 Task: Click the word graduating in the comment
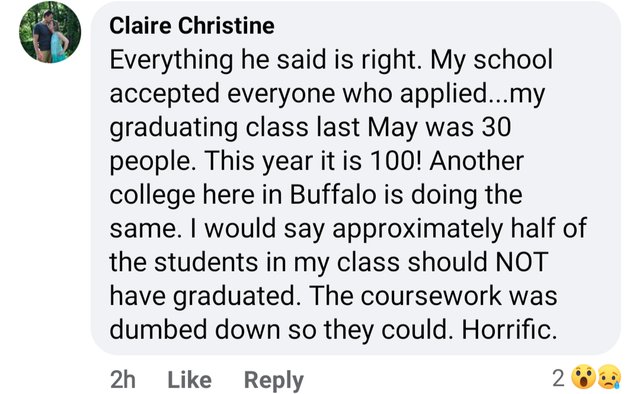(x=174, y=129)
